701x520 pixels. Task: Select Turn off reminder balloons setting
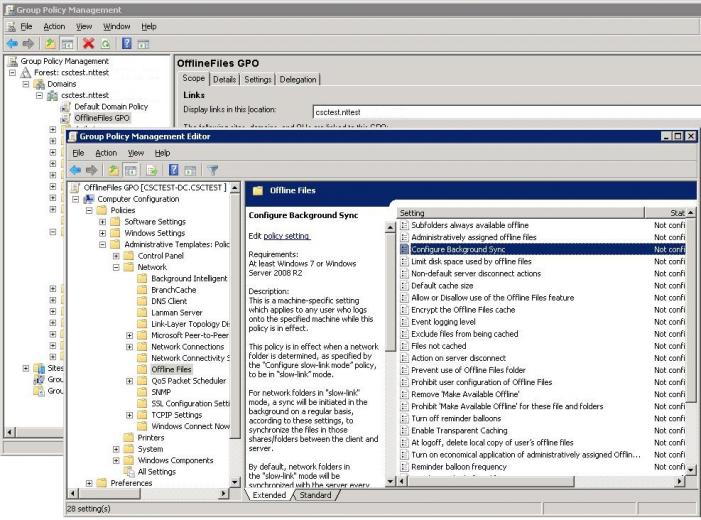[x=456, y=418]
